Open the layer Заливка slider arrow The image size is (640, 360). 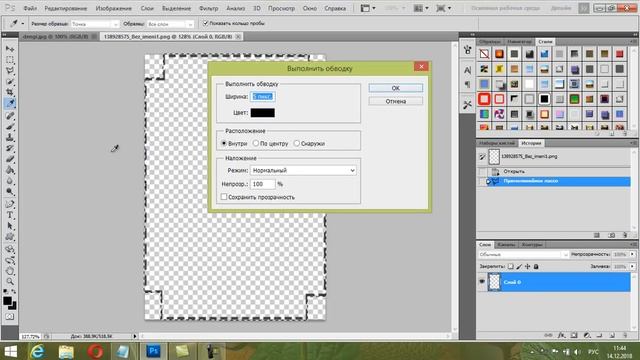click(632, 266)
